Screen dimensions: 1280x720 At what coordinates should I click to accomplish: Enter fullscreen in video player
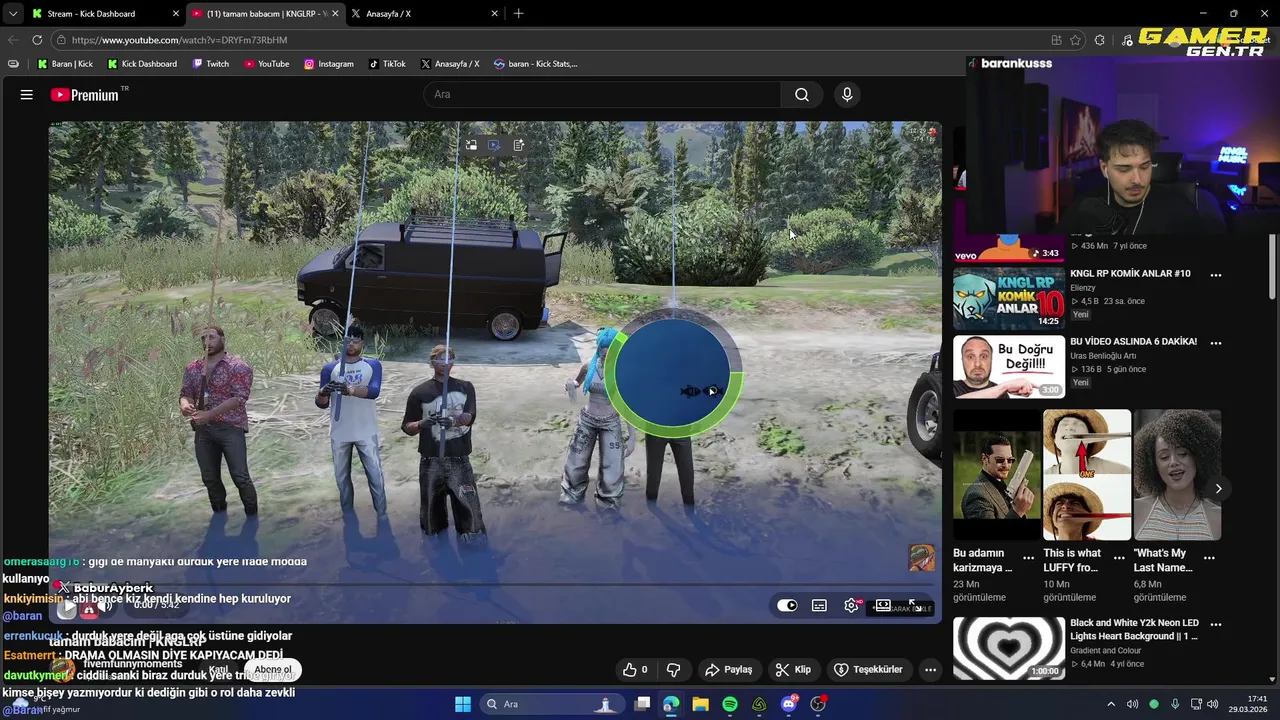click(x=913, y=605)
